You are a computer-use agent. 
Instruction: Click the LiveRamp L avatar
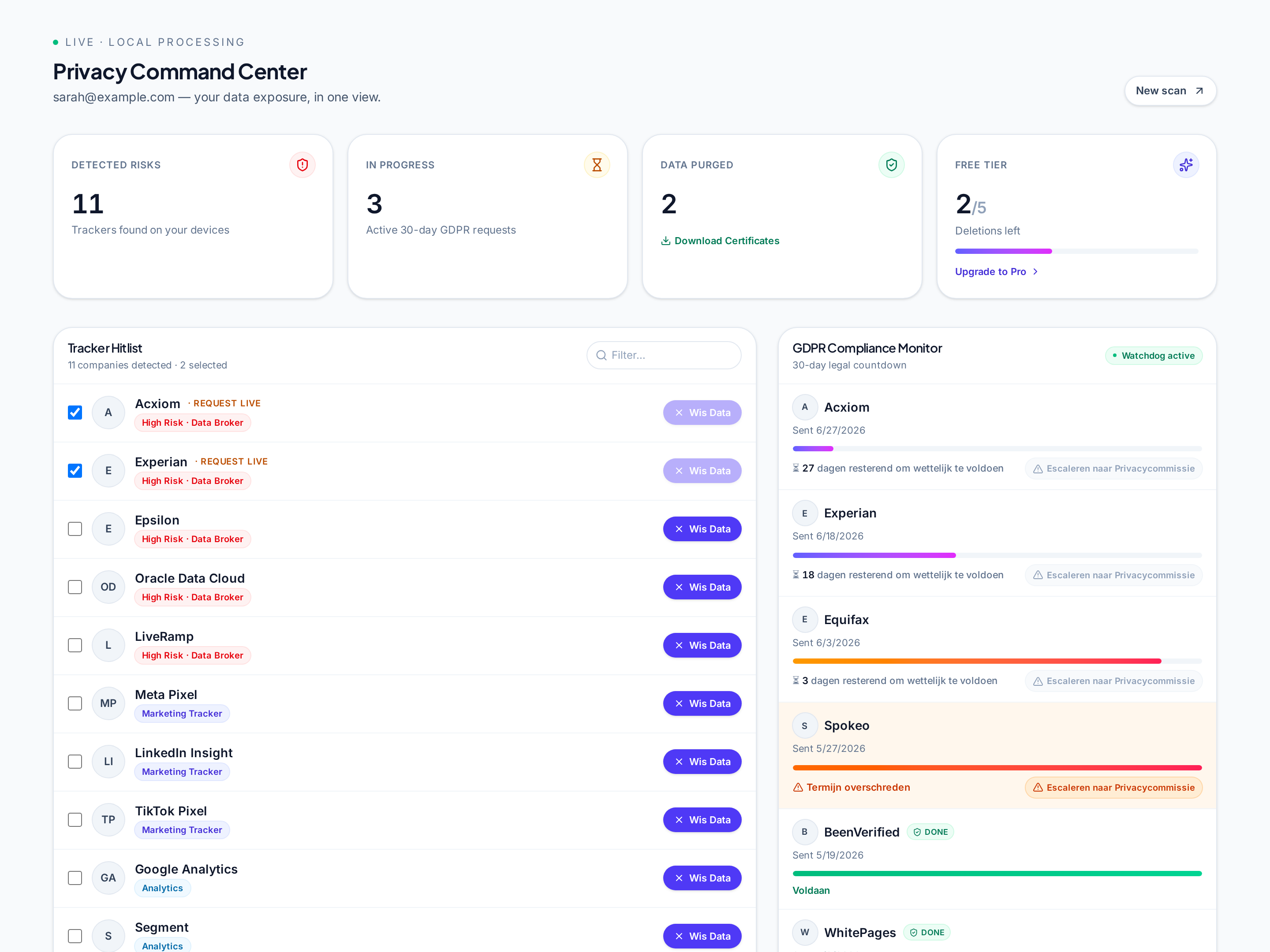click(x=108, y=645)
